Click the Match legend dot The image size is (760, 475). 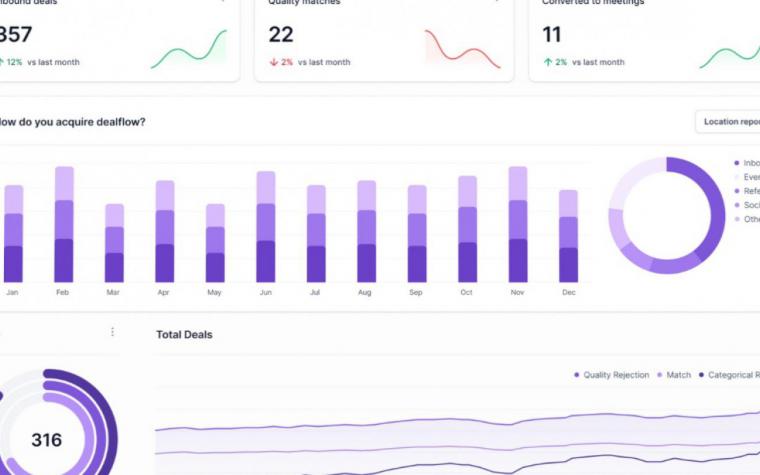pyautogui.click(x=659, y=375)
